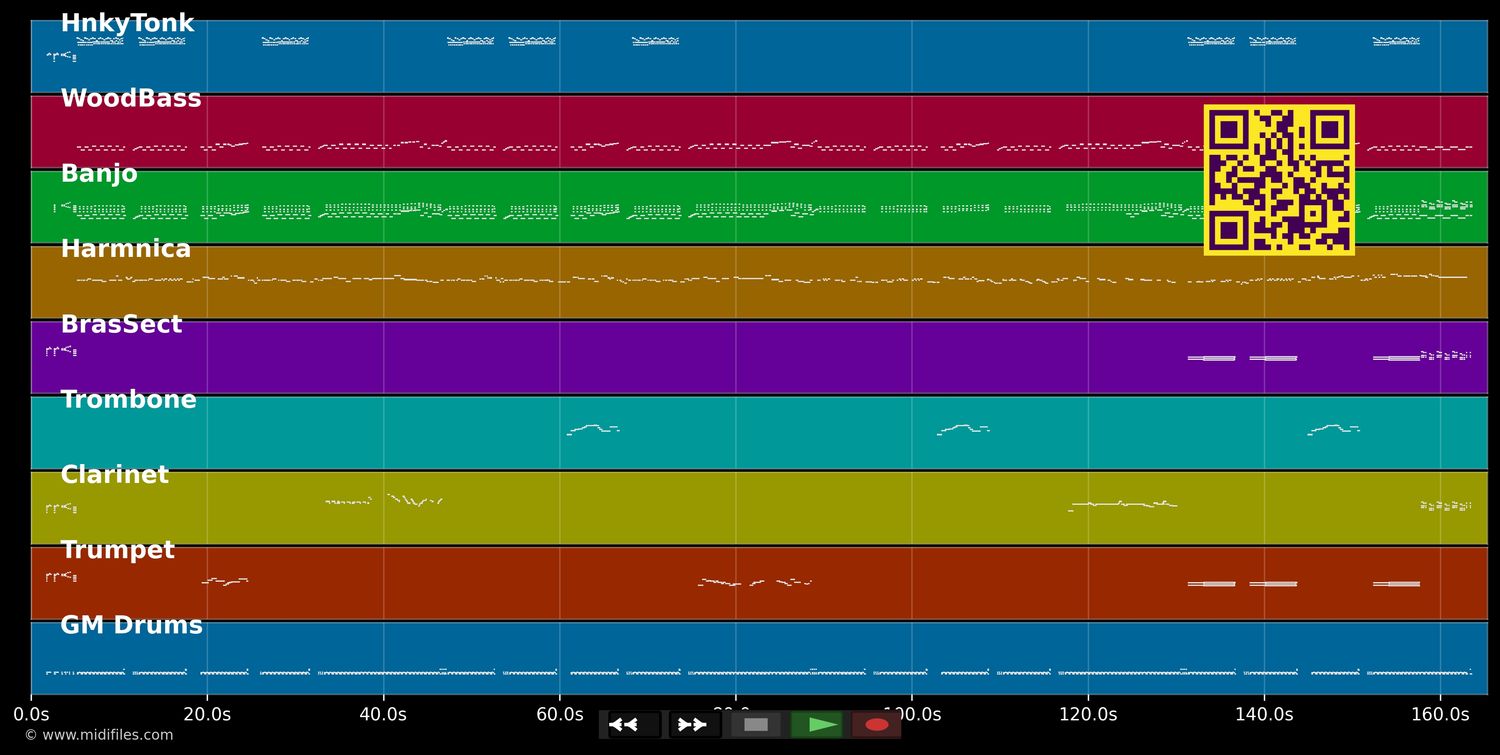This screenshot has width=1500, height=755.
Task: Click the Trumpet track label
Action: (117, 550)
